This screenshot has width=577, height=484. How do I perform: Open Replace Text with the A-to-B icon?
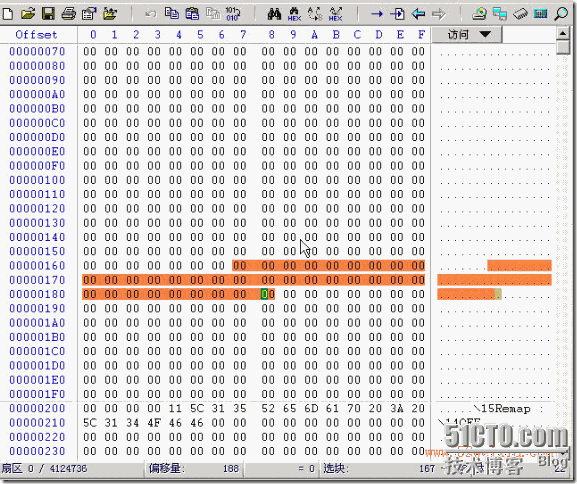click(x=315, y=14)
